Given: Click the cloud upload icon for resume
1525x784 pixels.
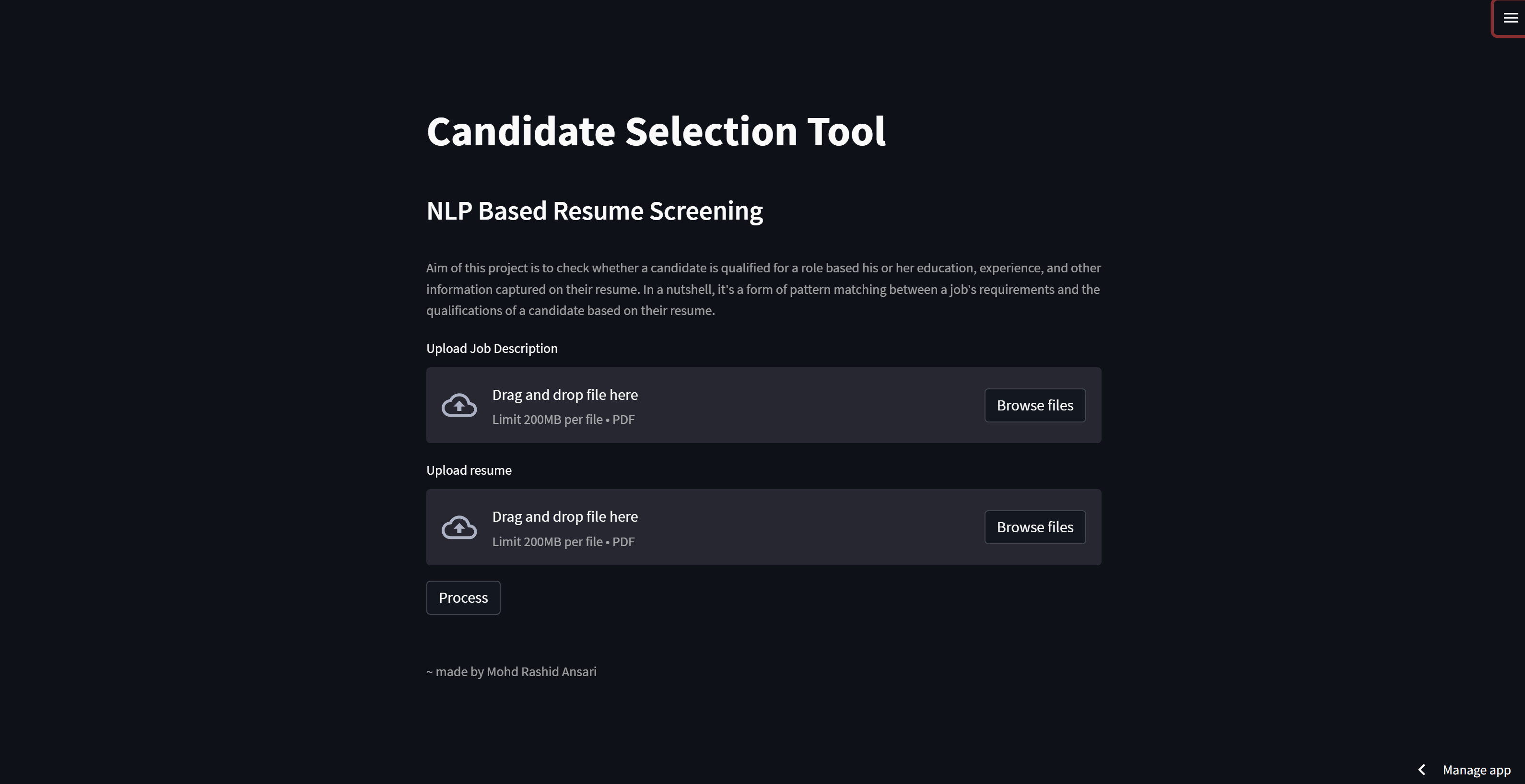Looking at the screenshot, I should coord(459,527).
